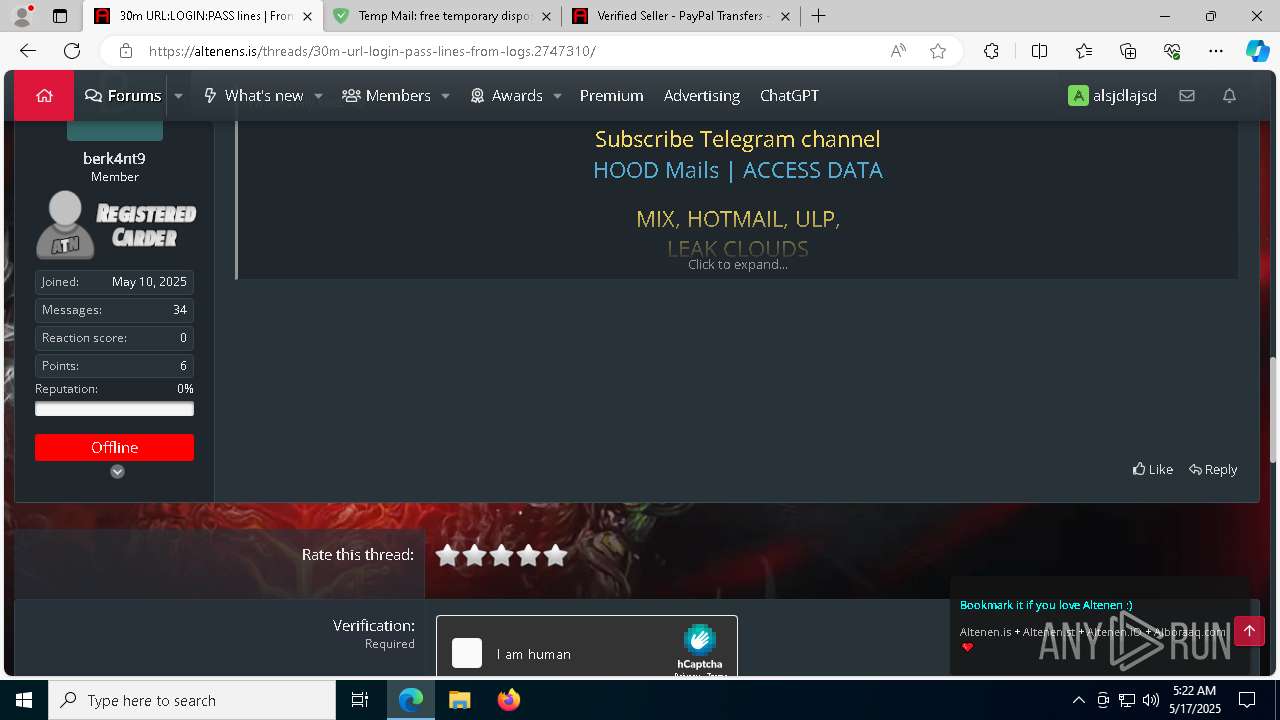Switch to Temp Mail tab
The height and width of the screenshot is (720, 1280).
click(442, 16)
